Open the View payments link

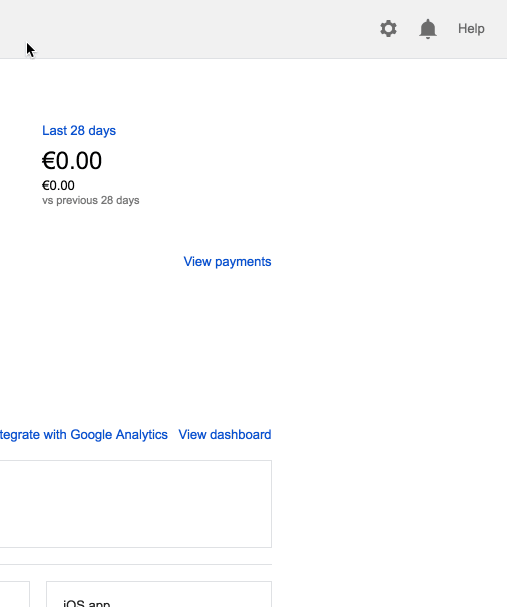point(227,262)
